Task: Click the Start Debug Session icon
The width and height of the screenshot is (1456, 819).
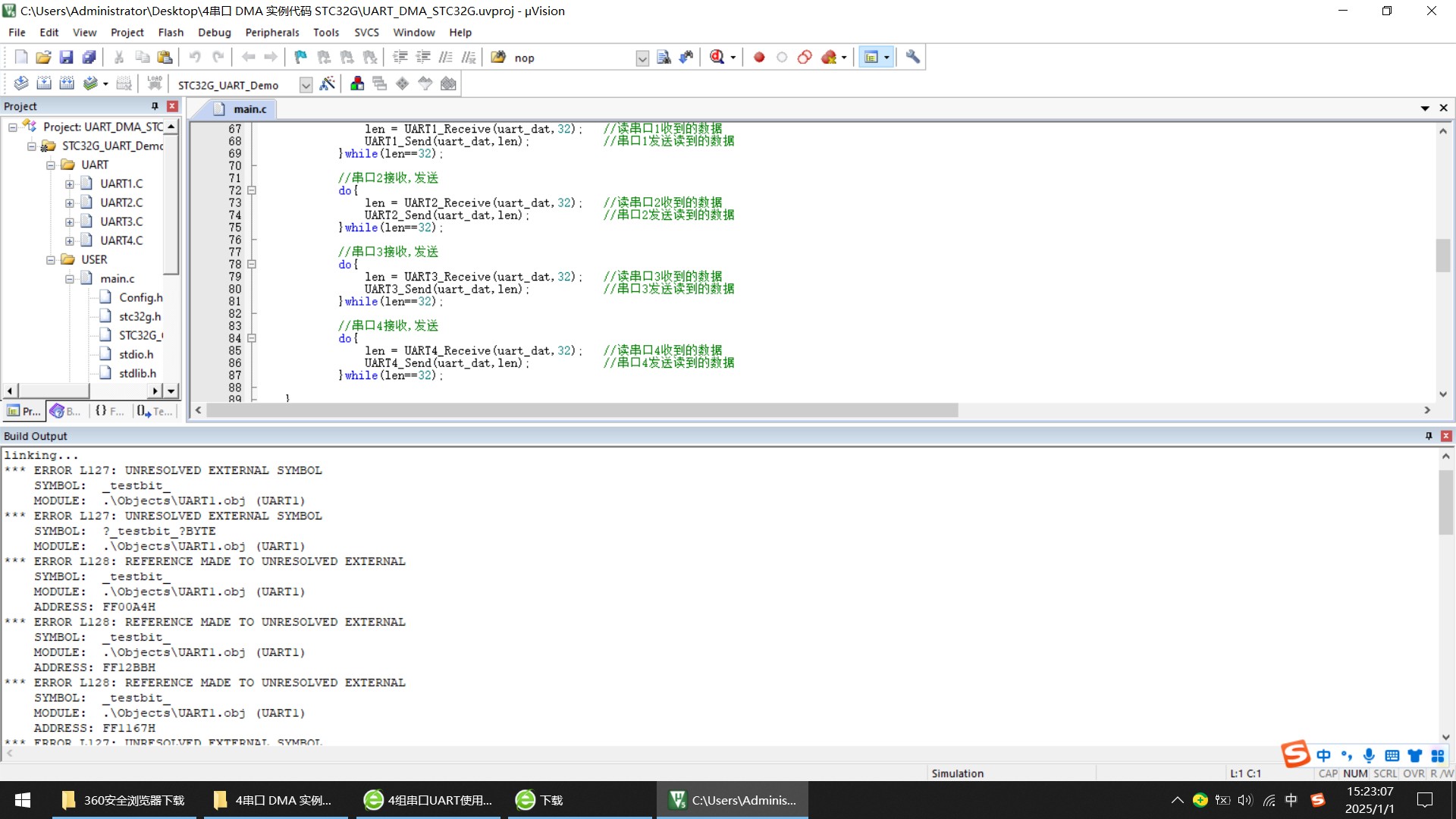Action: coord(717,57)
